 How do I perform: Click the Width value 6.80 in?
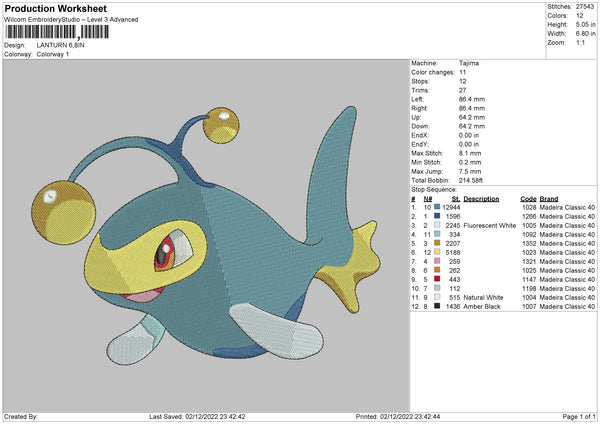[x=585, y=34]
